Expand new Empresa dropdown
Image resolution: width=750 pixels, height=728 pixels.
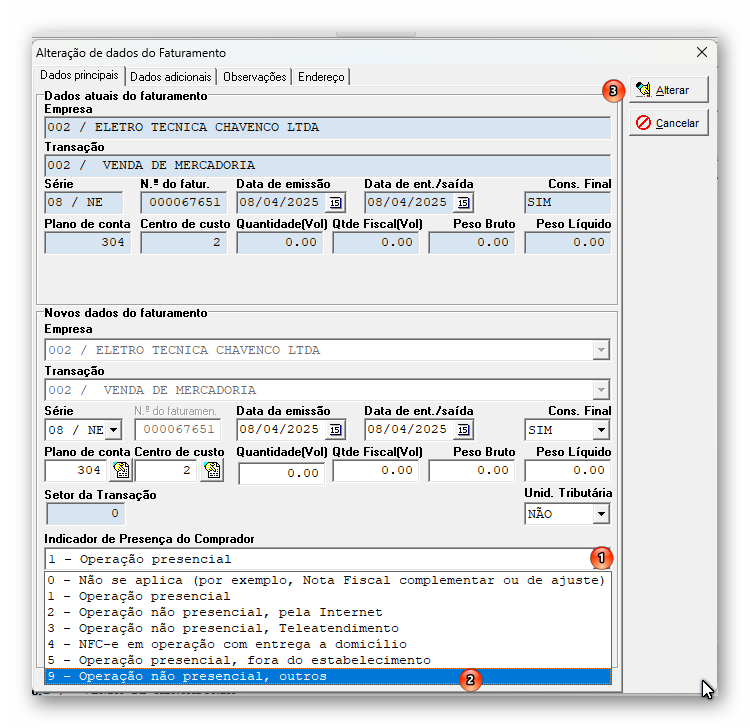click(601, 350)
